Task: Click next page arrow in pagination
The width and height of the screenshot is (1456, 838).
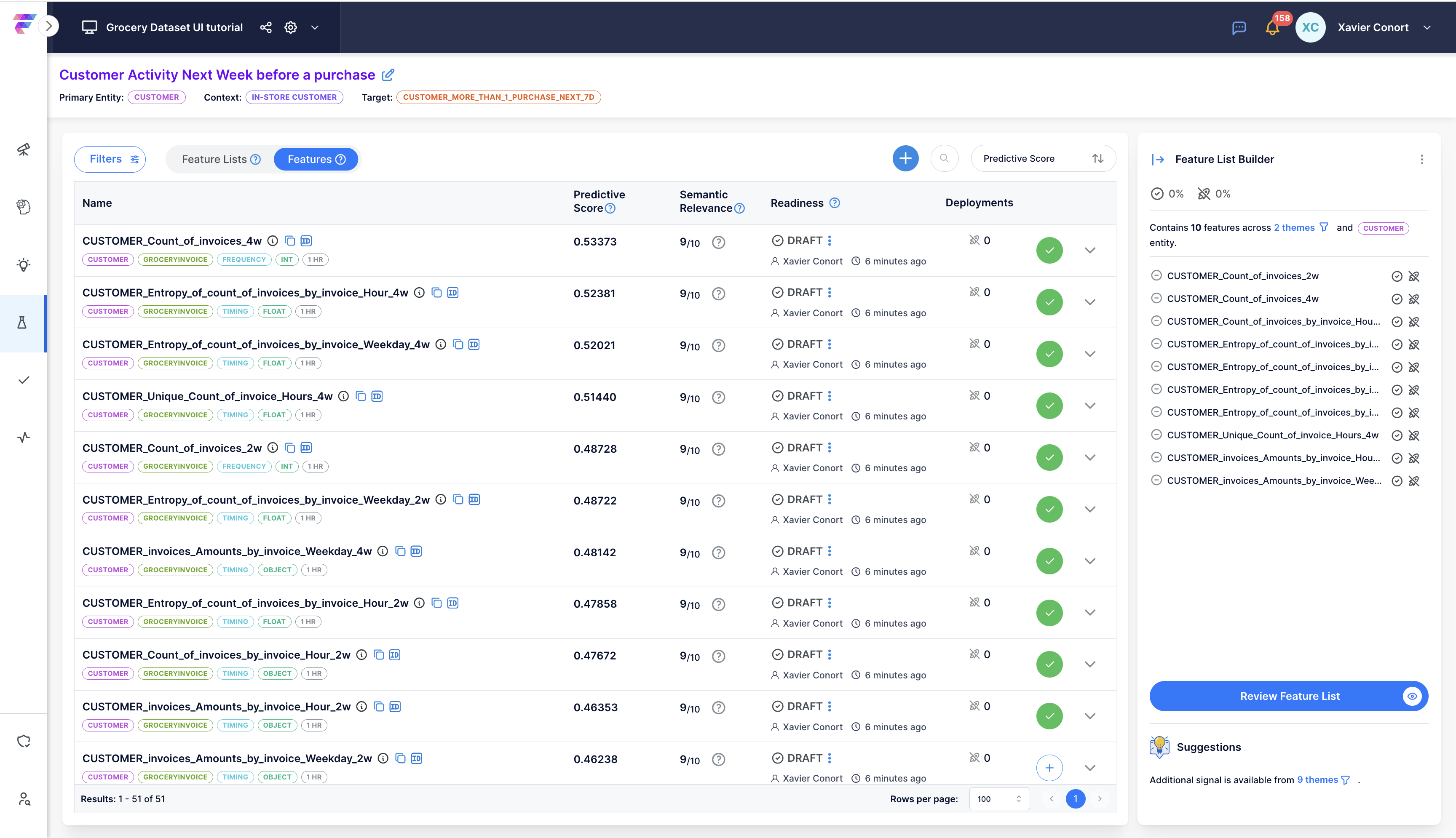Action: point(1099,799)
